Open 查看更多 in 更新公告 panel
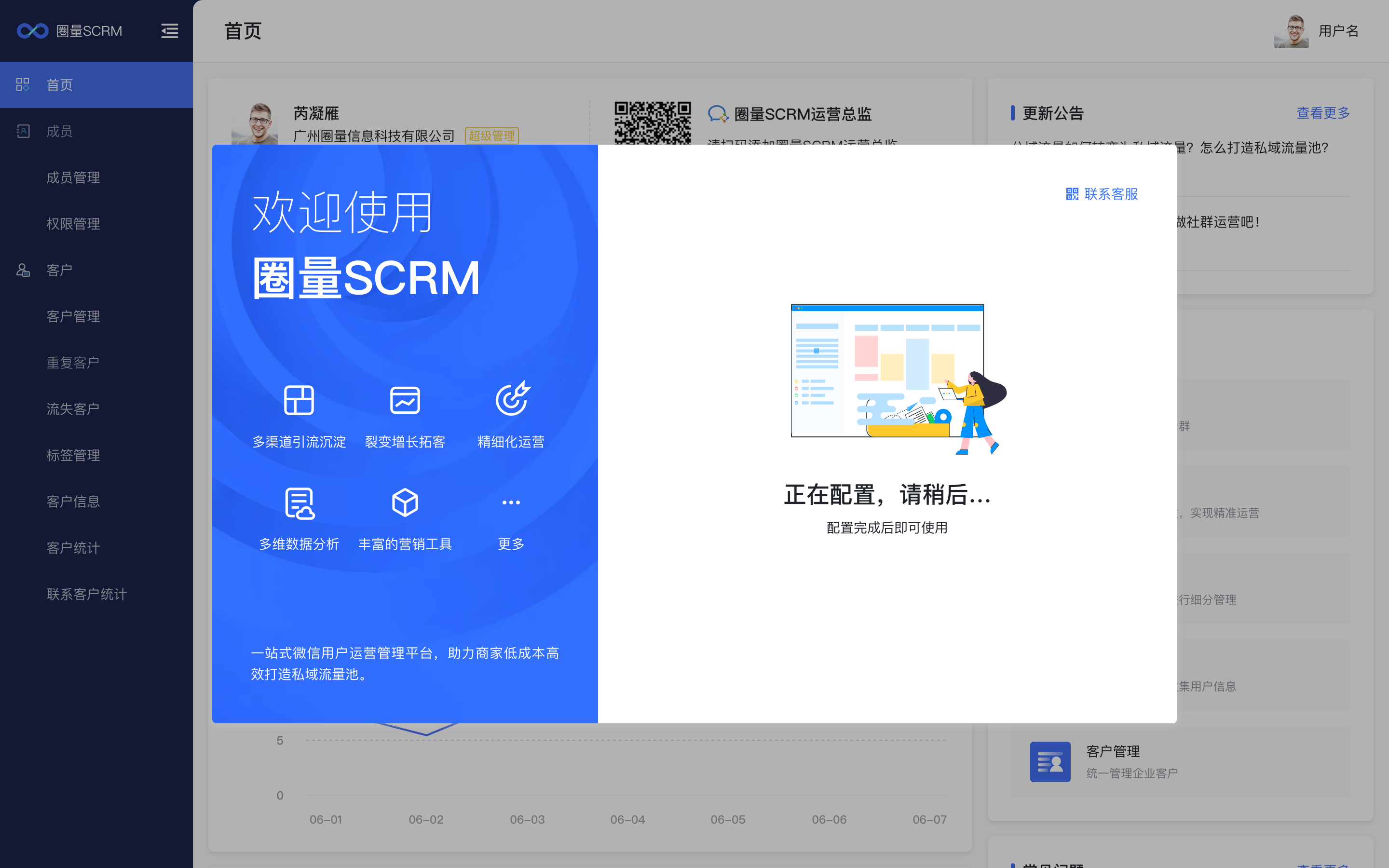 point(1322,113)
